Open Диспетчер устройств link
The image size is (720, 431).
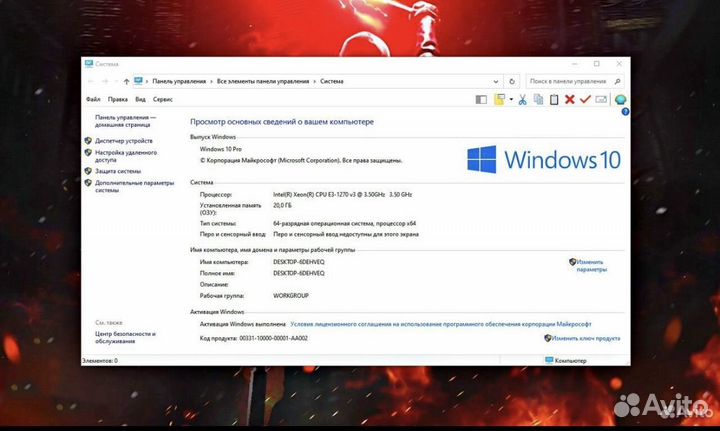[124, 141]
